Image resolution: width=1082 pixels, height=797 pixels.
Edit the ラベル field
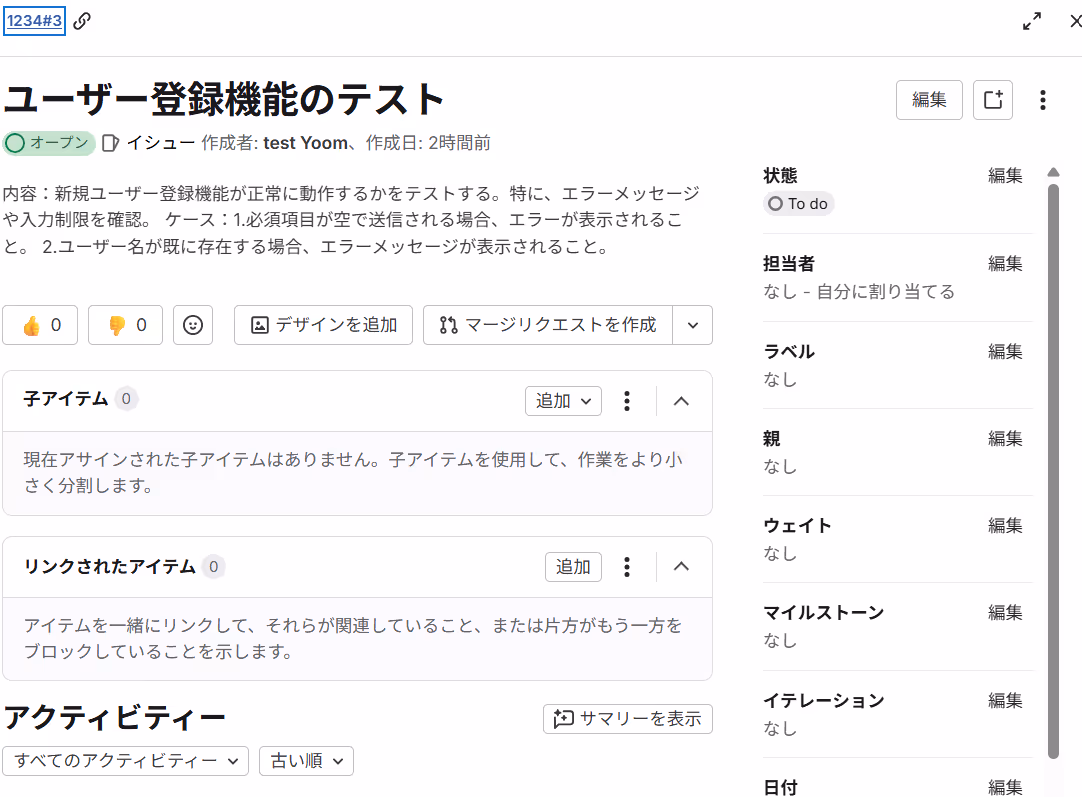(x=1005, y=351)
